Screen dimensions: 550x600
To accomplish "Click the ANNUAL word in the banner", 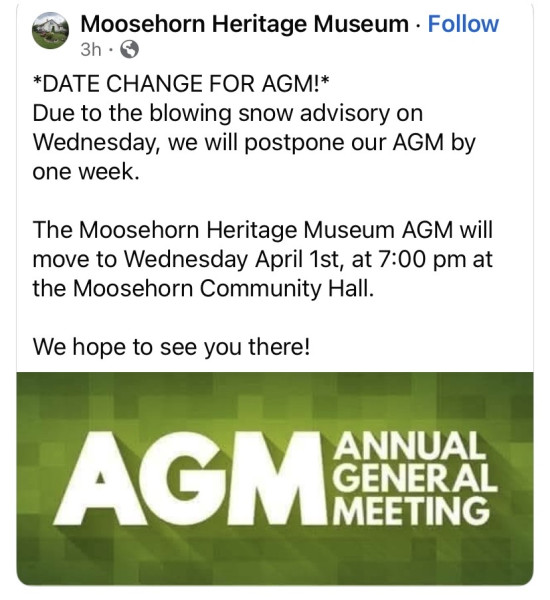I will [x=408, y=445].
